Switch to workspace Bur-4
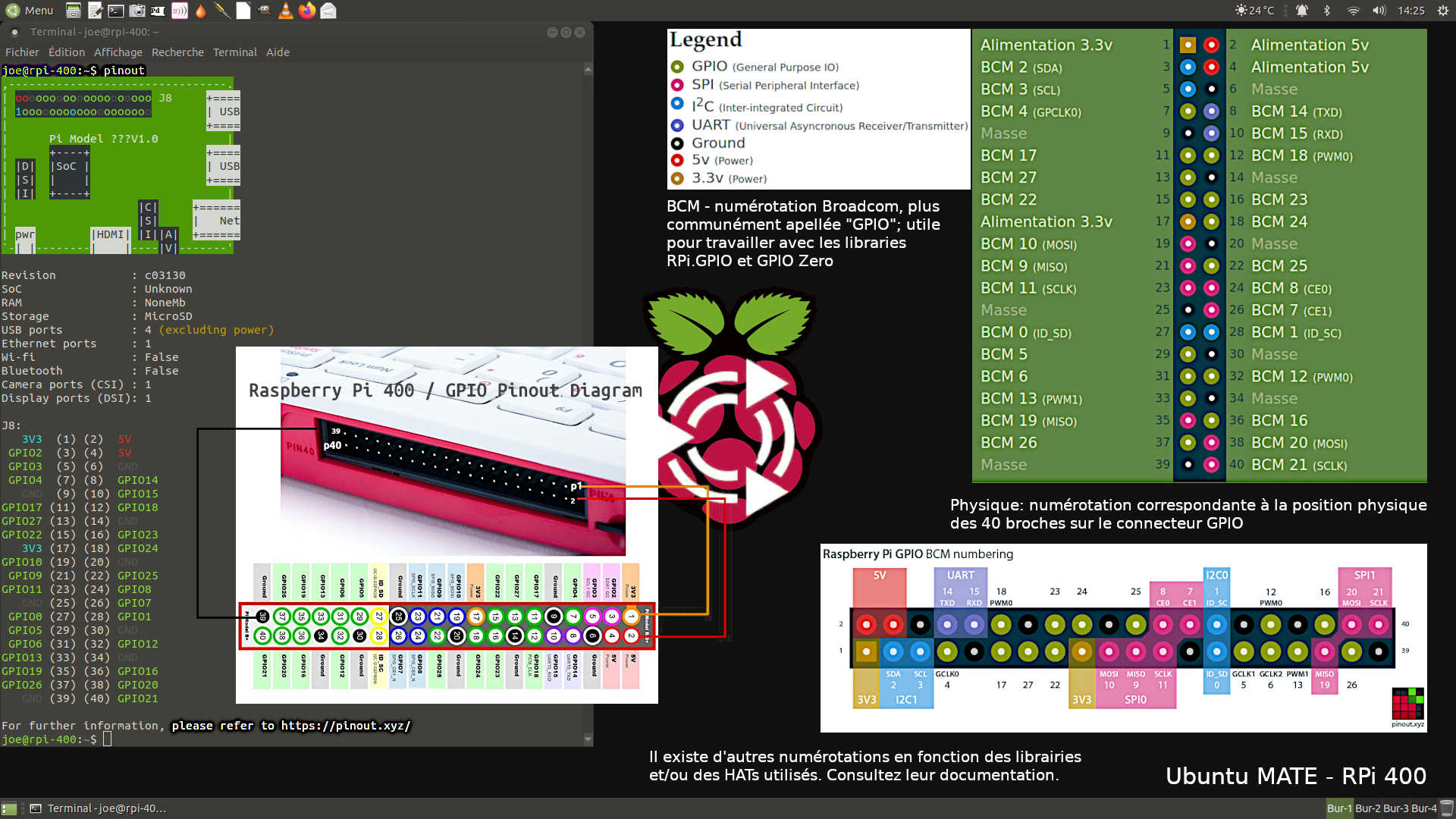This screenshot has width=1456, height=819. tap(1423, 808)
